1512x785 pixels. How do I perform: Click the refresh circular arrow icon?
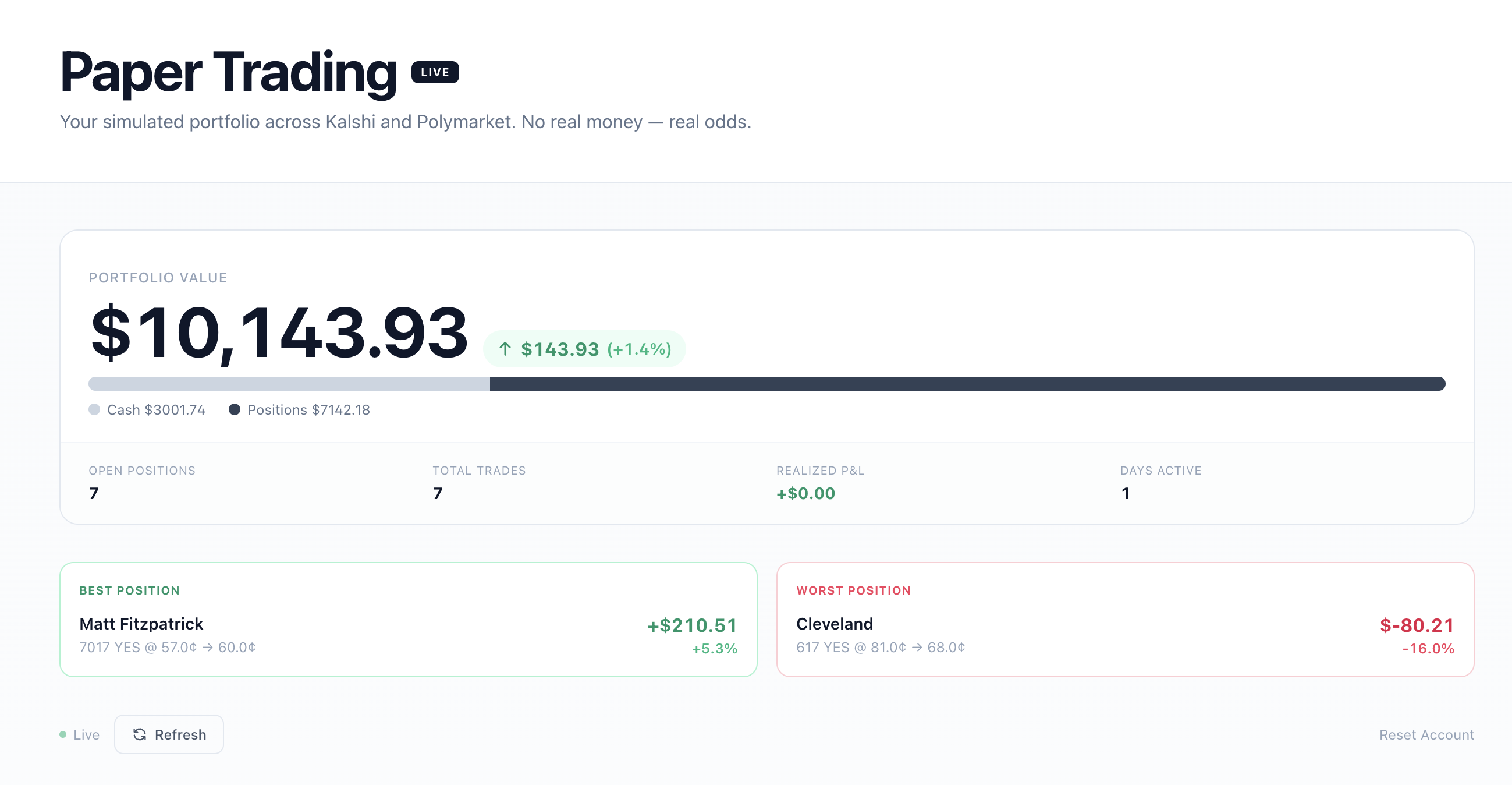140,734
